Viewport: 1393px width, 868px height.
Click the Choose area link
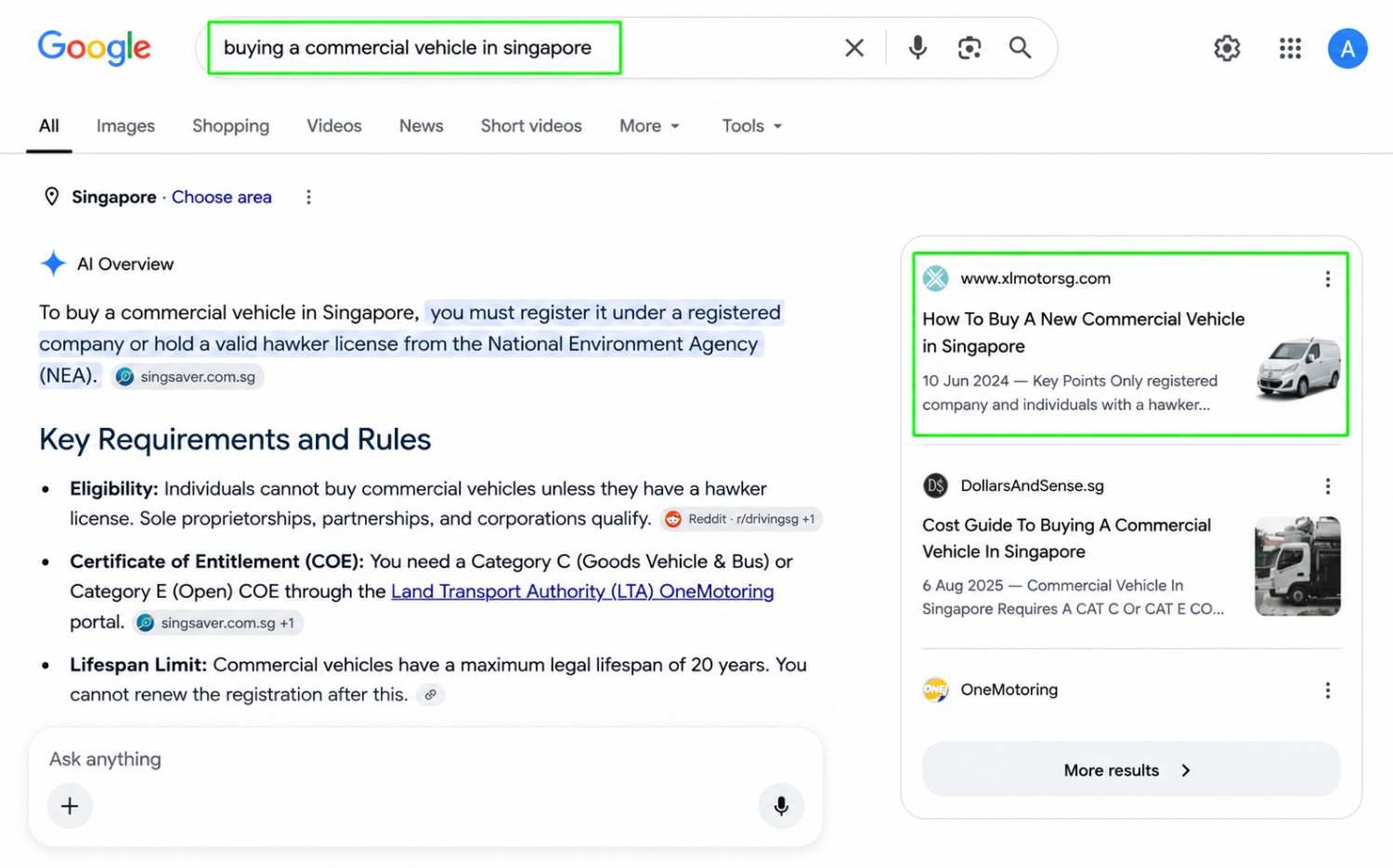pos(222,197)
